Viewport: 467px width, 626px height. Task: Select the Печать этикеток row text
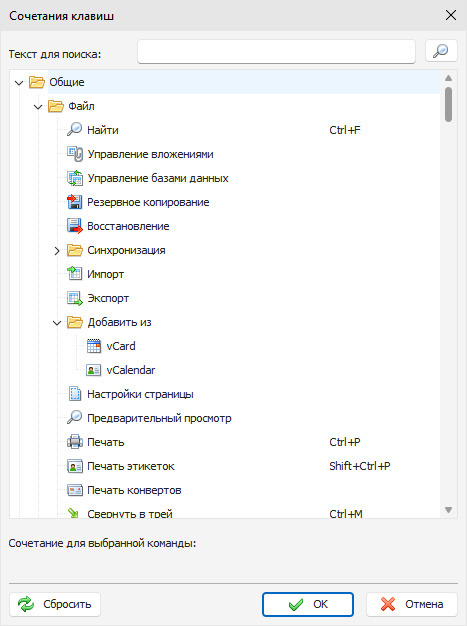click(131, 466)
